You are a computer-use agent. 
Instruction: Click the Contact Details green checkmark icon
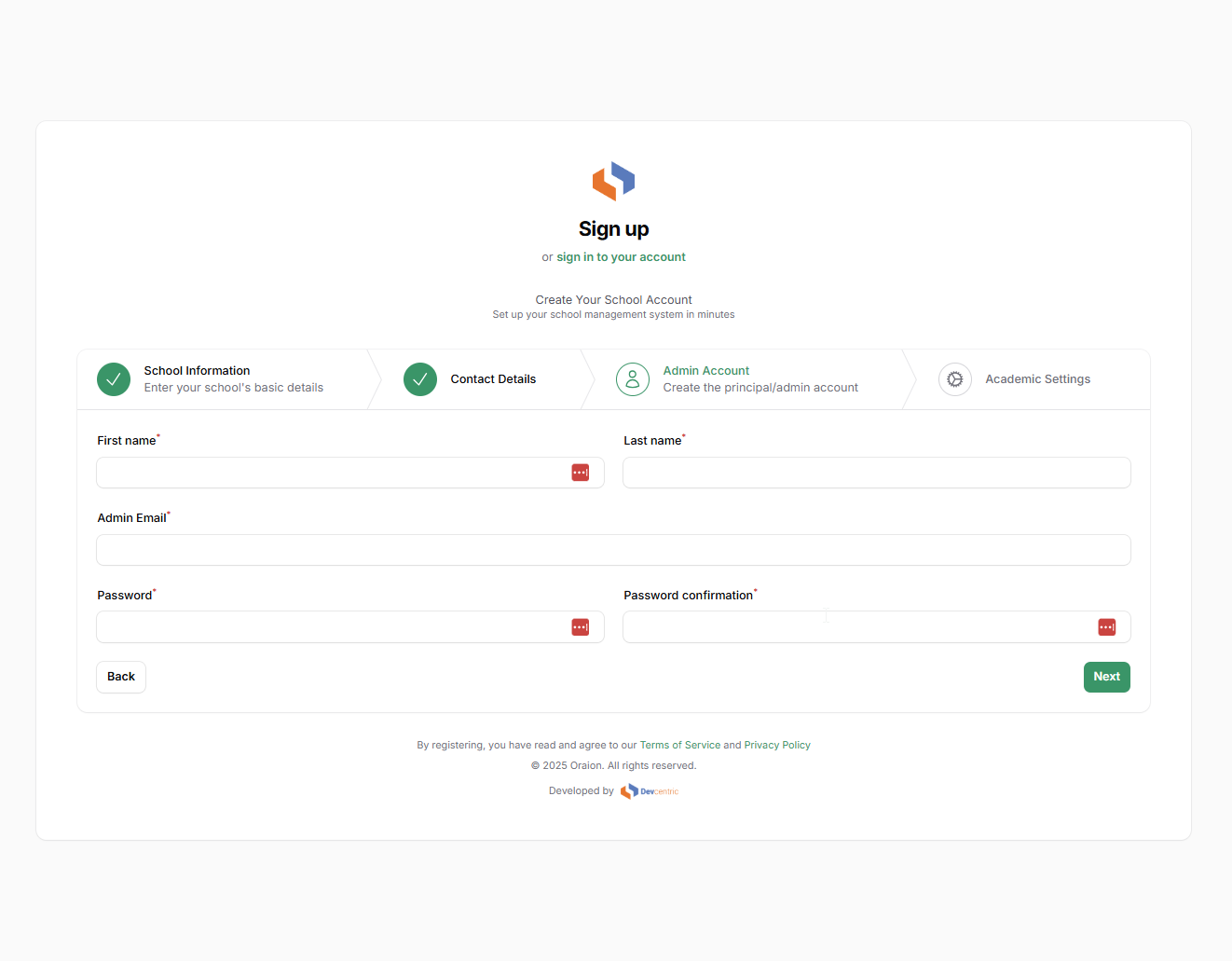coord(420,379)
